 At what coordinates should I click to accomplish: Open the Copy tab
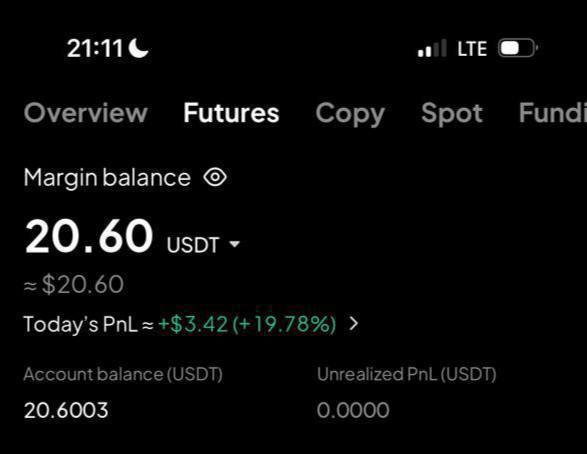pos(350,114)
